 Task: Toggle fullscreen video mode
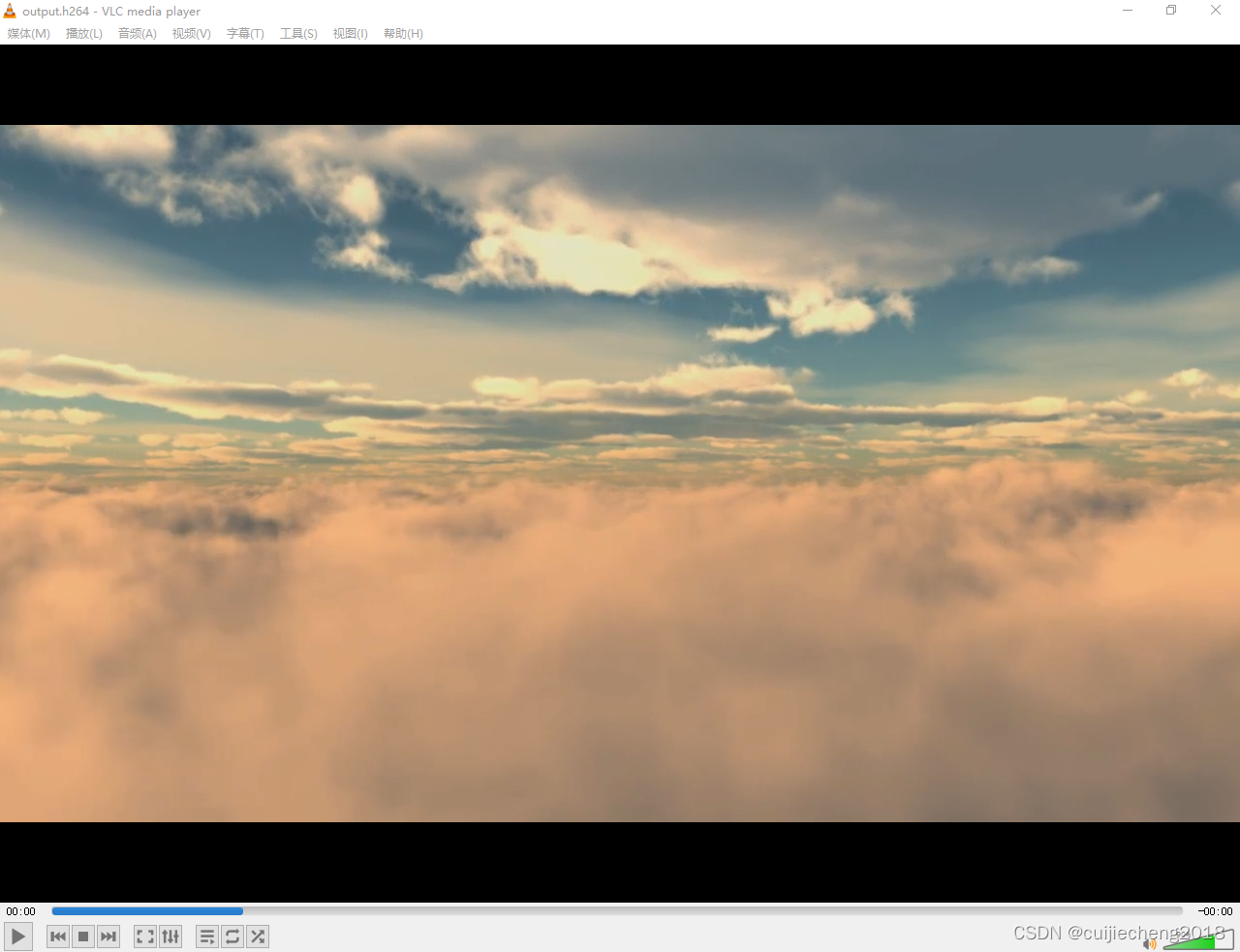click(144, 937)
